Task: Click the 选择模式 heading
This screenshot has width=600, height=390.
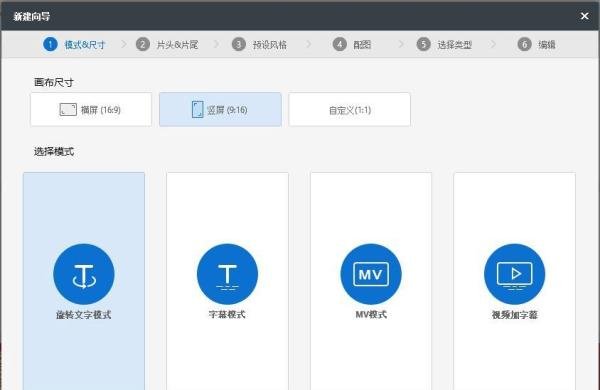Action: tap(54, 152)
